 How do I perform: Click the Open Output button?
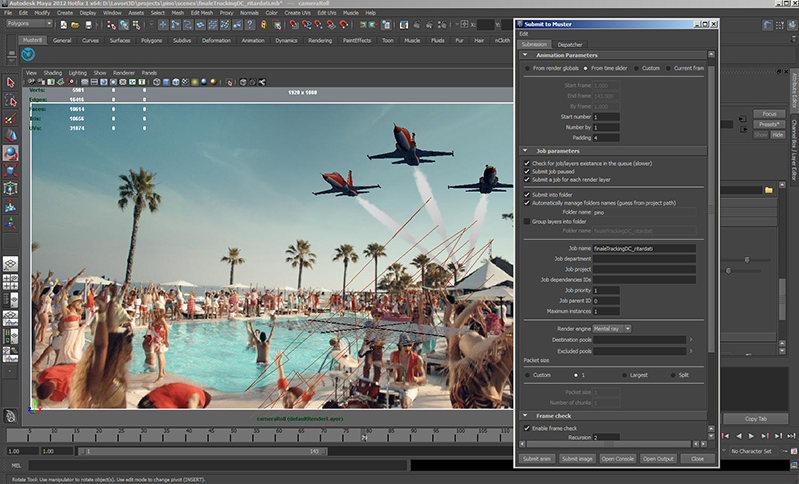(x=658, y=459)
